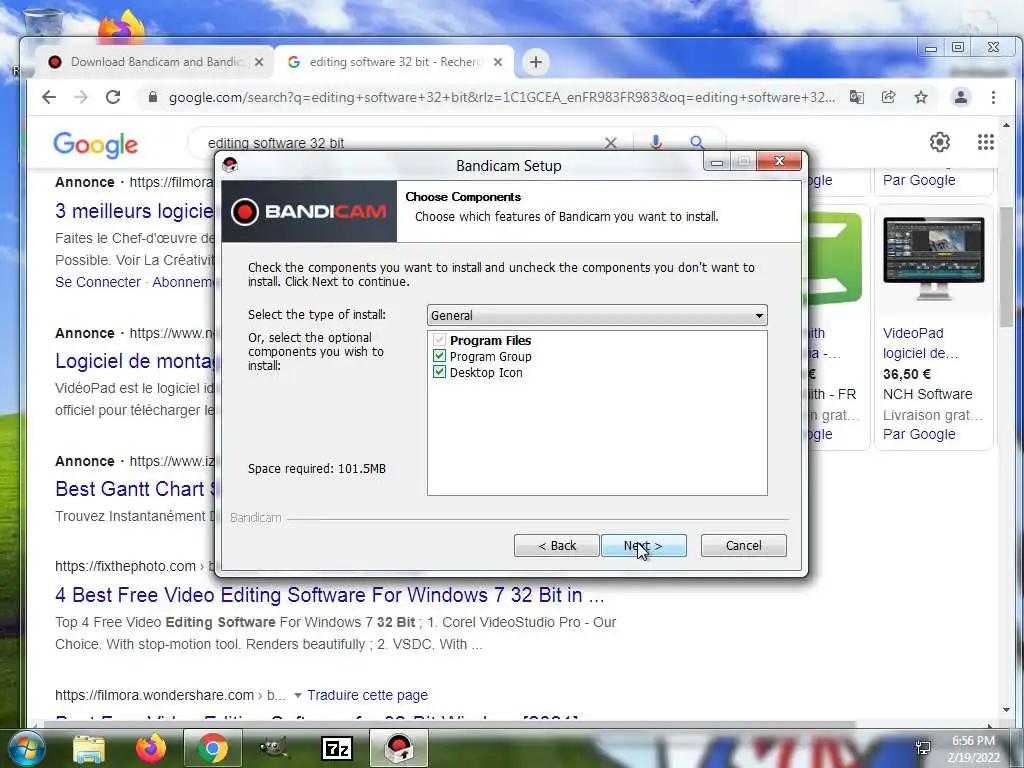Open File Explorer from the taskbar
Screen dimensions: 1024x768
point(89,749)
